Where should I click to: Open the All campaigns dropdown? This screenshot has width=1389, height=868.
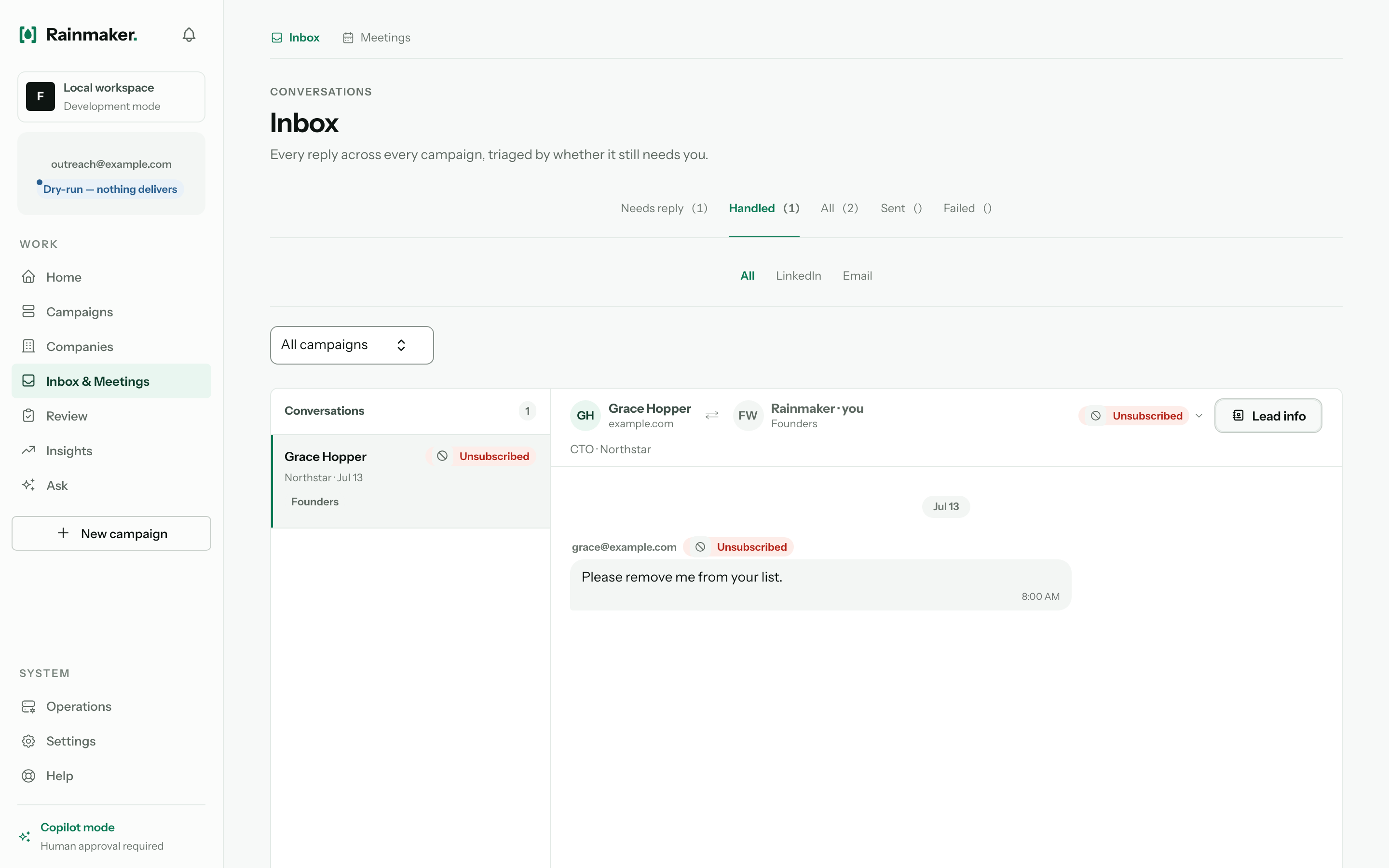(x=352, y=345)
